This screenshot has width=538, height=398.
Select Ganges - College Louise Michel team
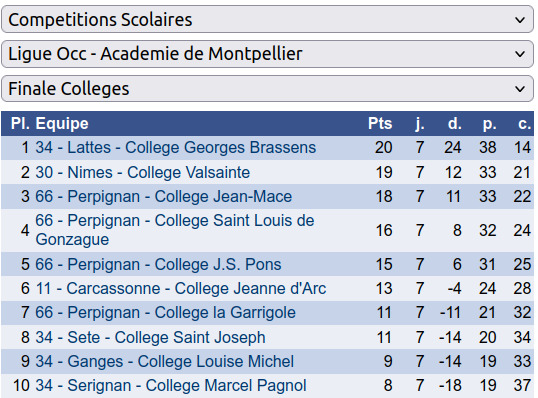click(x=165, y=361)
